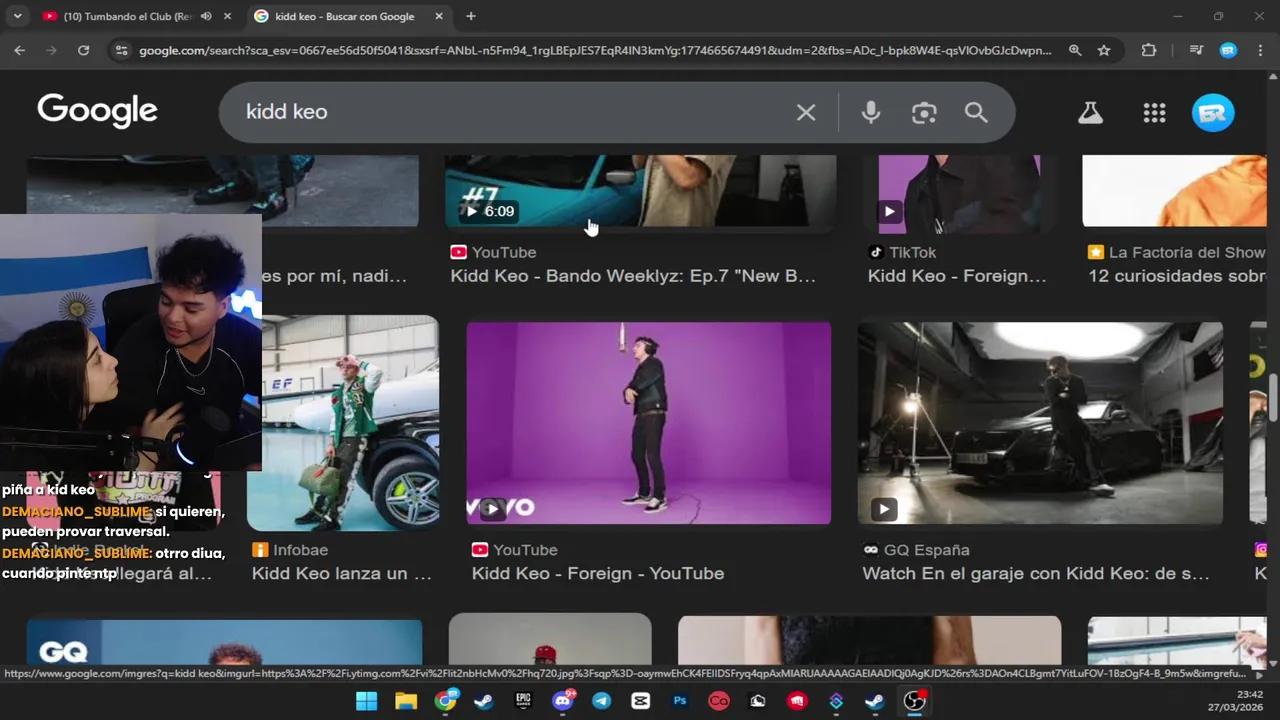Open site information icon in address bar
The height and width of the screenshot is (720, 1280).
point(121,50)
